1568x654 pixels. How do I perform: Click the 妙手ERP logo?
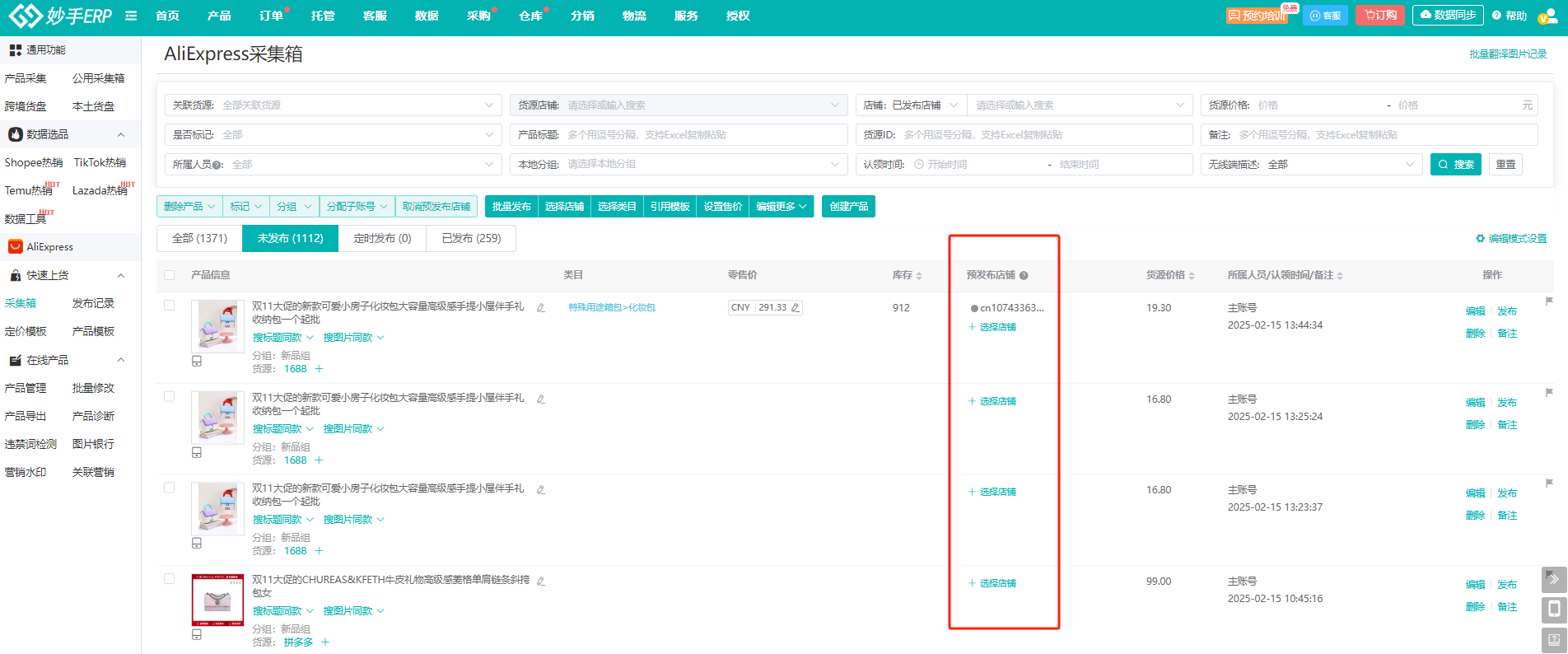59,16
